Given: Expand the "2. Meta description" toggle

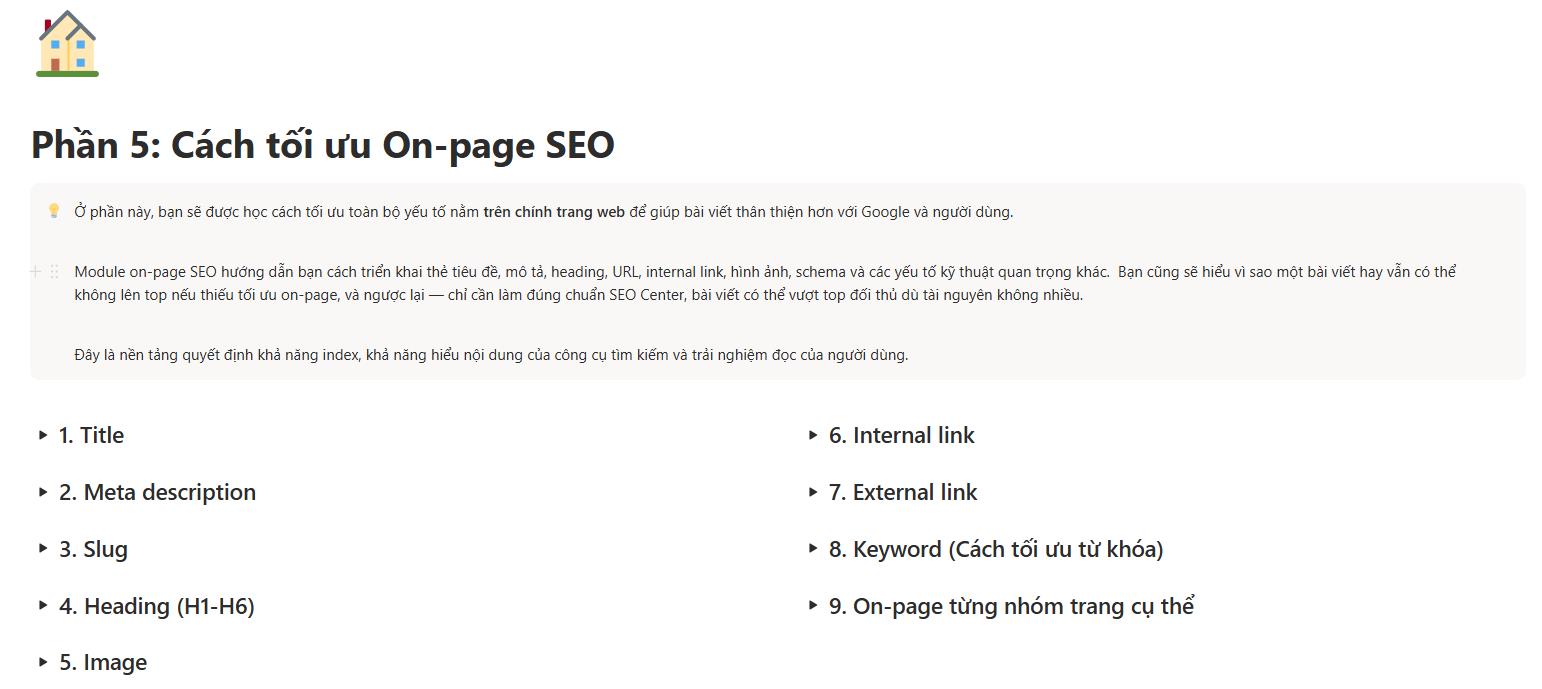Looking at the screenshot, I should (x=42, y=492).
